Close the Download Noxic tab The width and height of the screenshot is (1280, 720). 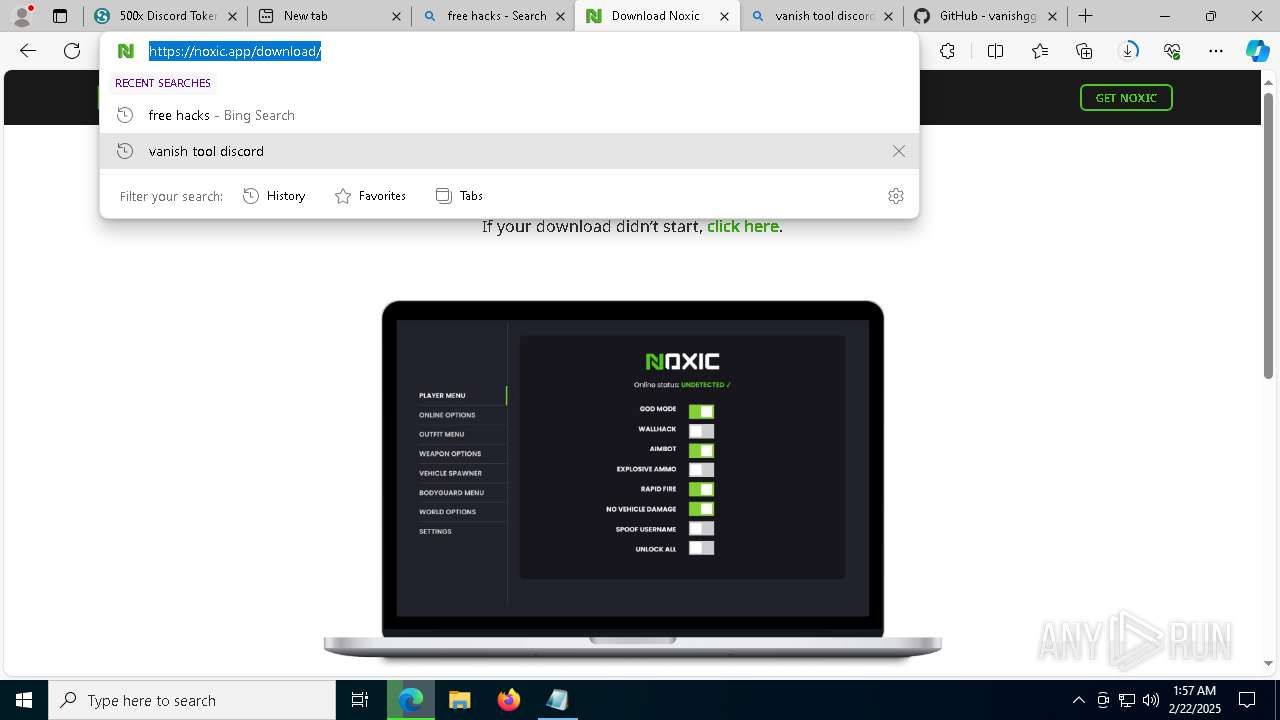(x=724, y=16)
